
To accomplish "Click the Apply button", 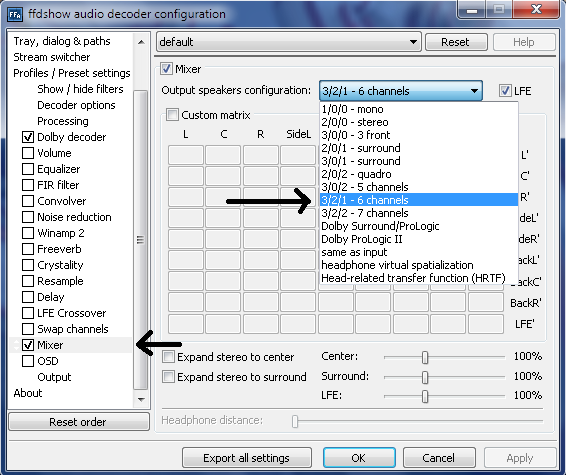I will tap(520, 458).
